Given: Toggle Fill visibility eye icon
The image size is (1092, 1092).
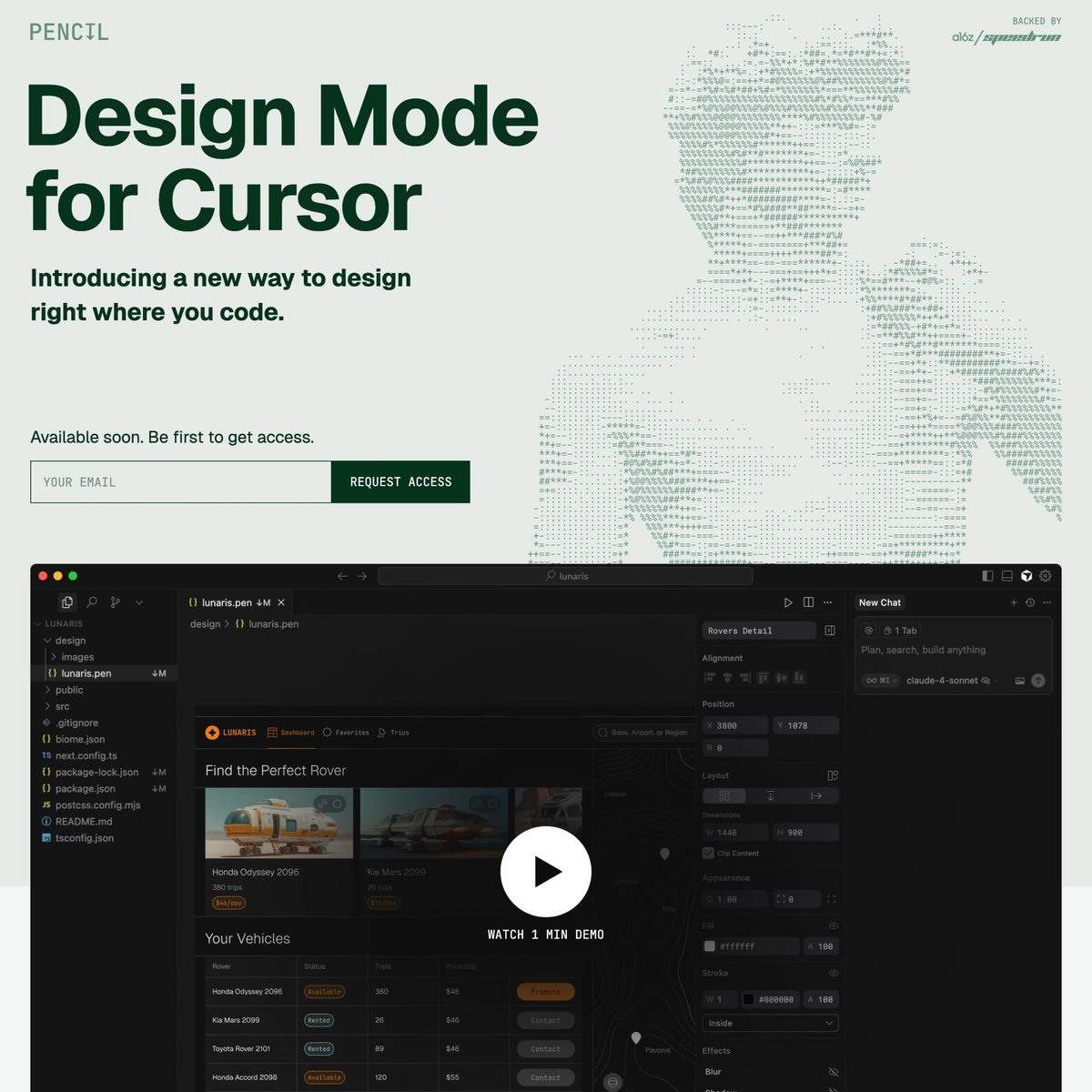Looking at the screenshot, I should [833, 926].
